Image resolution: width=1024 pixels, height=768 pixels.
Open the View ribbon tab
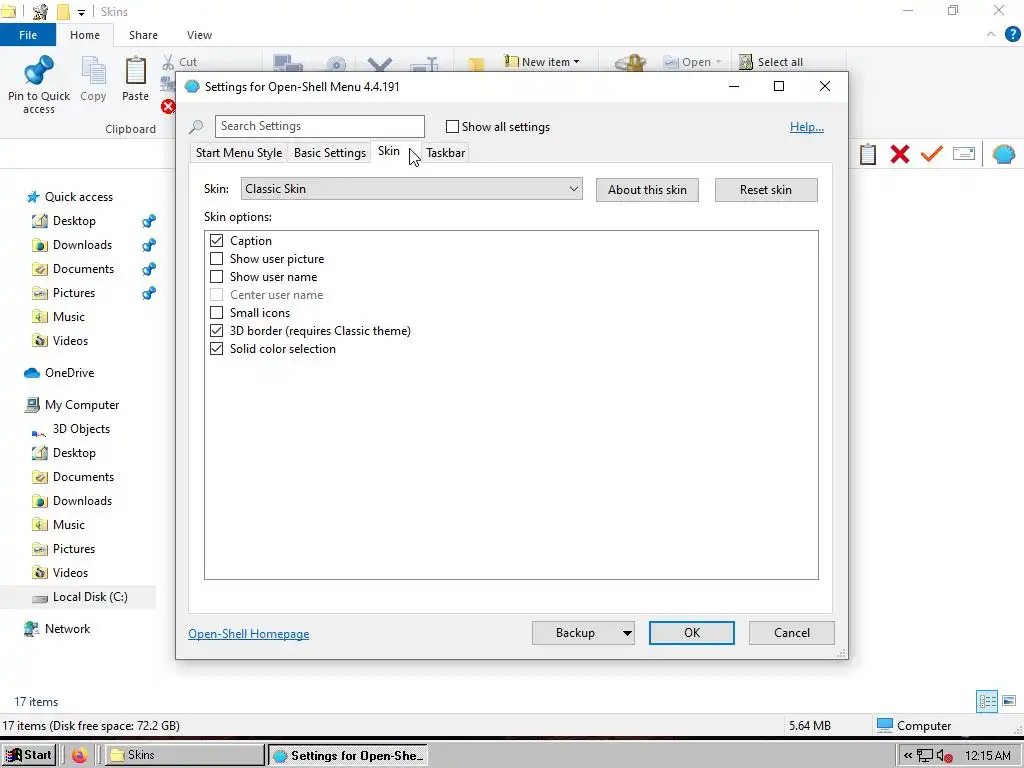click(x=199, y=35)
